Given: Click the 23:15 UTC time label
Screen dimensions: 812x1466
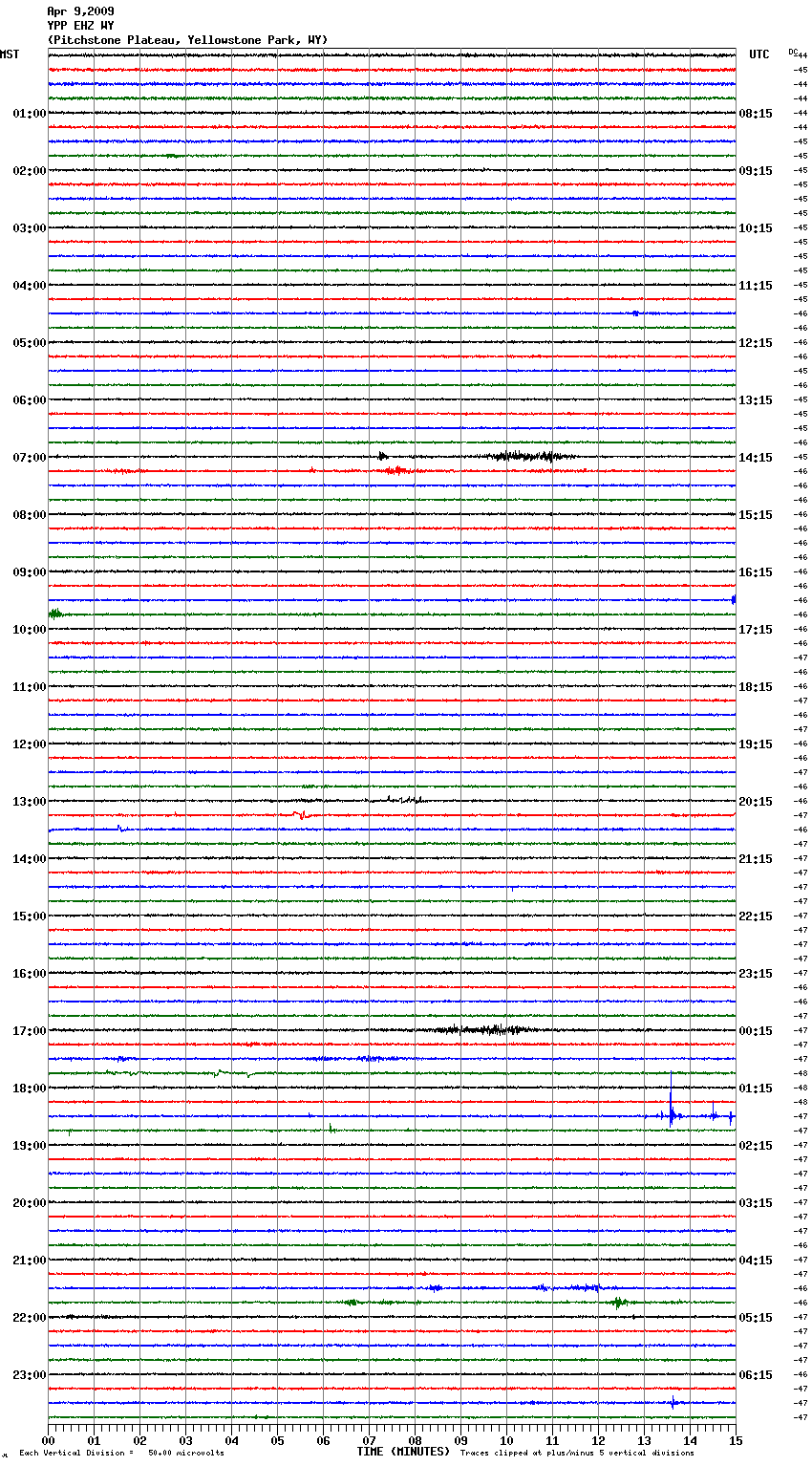Looking at the screenshot, I should (756, 974).
